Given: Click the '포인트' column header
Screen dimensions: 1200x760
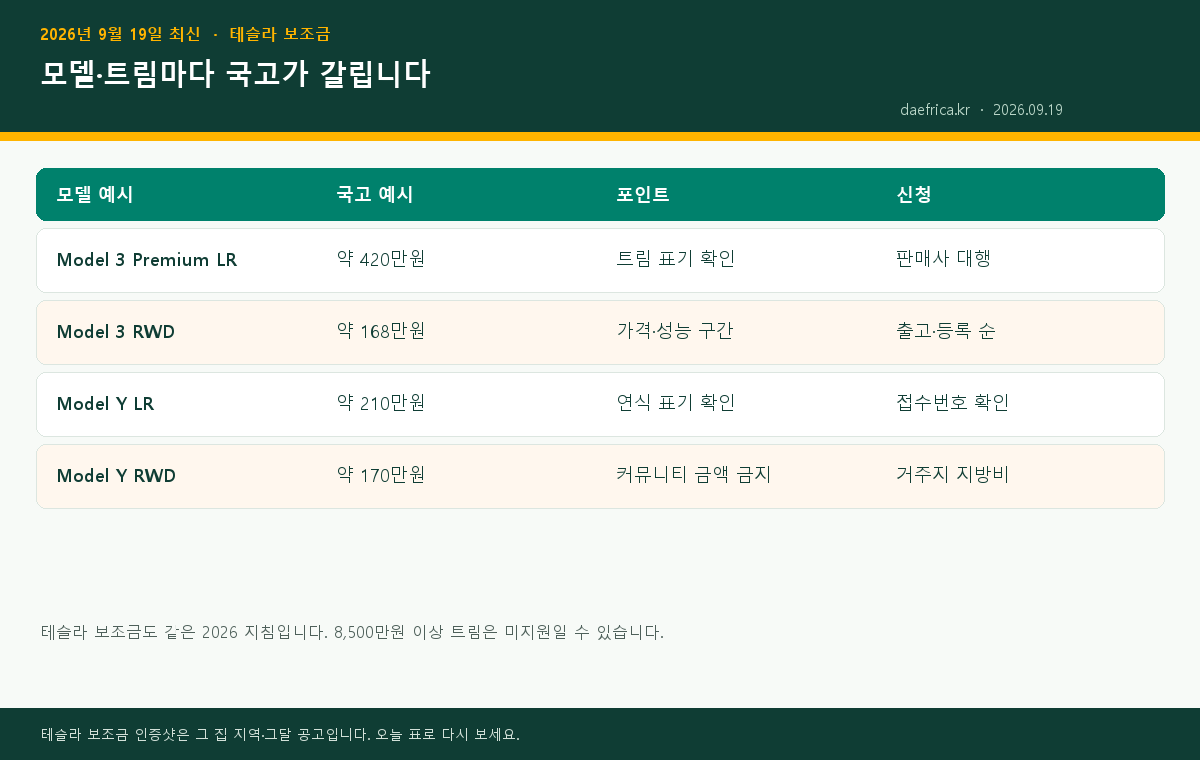Looking at the screenshot, I should tap(643, 195).
